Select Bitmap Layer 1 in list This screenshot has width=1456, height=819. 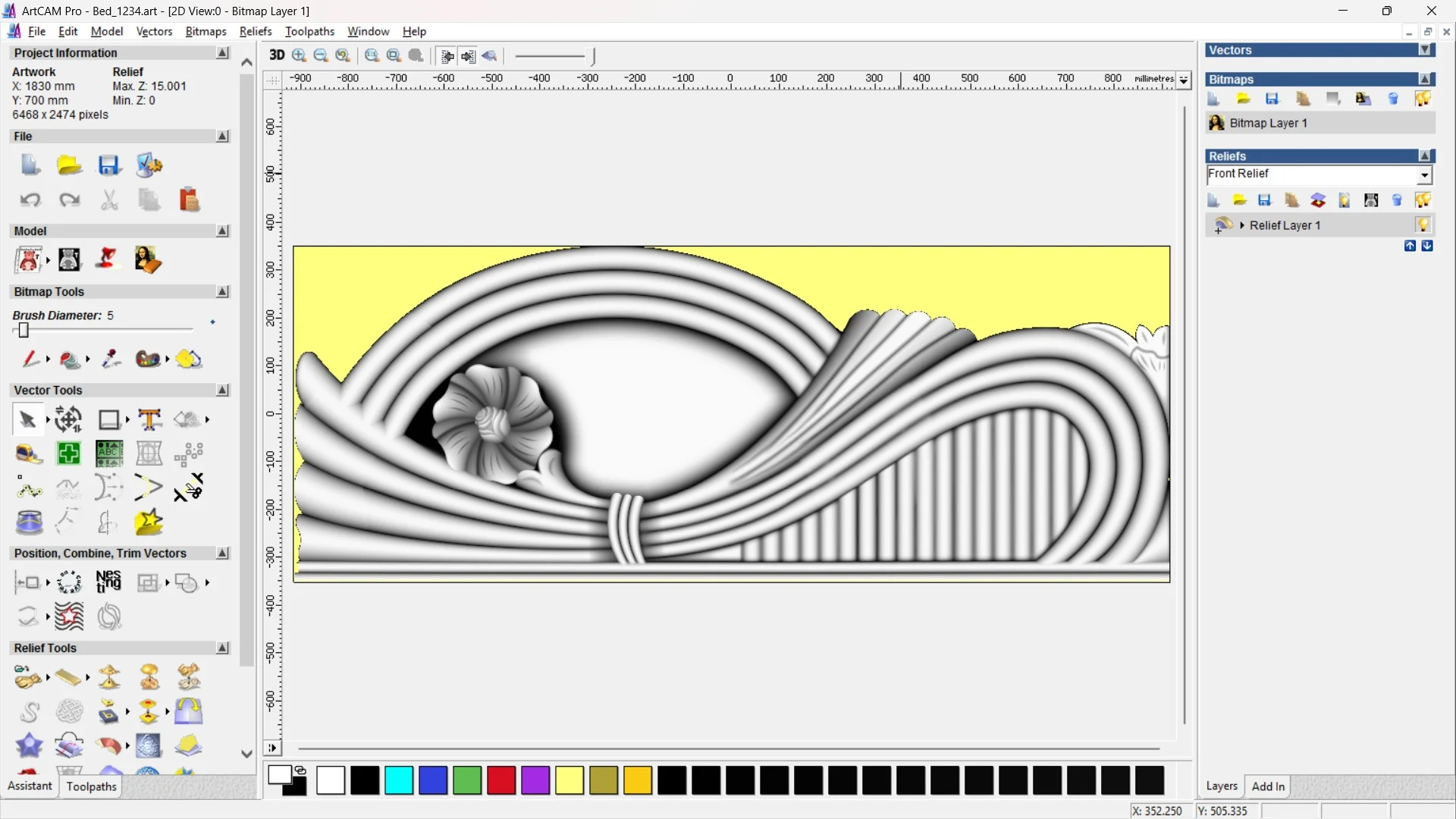[x=1268, y=123]
